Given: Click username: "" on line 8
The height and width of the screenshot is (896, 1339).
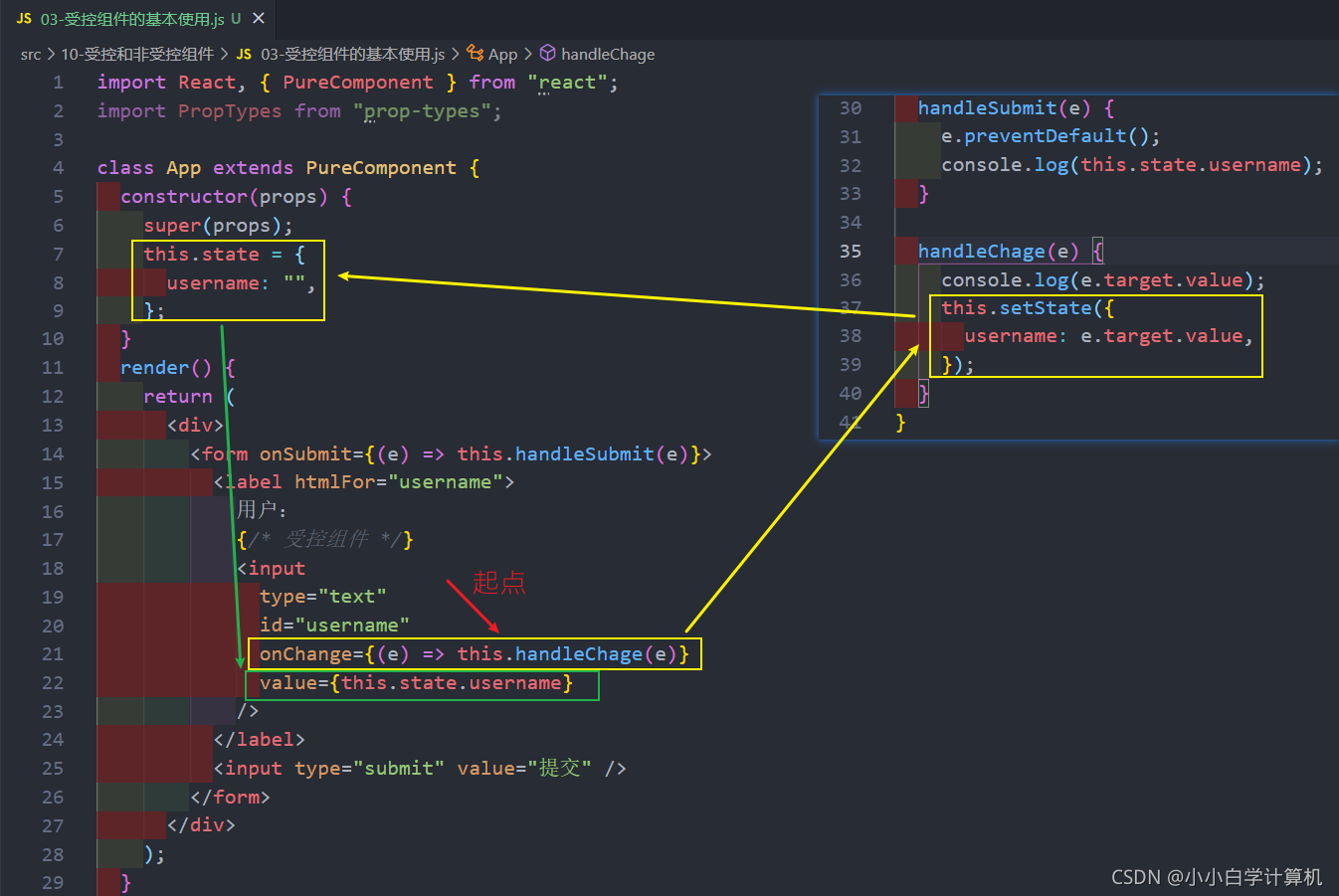Looking at the screenshot, I should (x=241, y=283).
